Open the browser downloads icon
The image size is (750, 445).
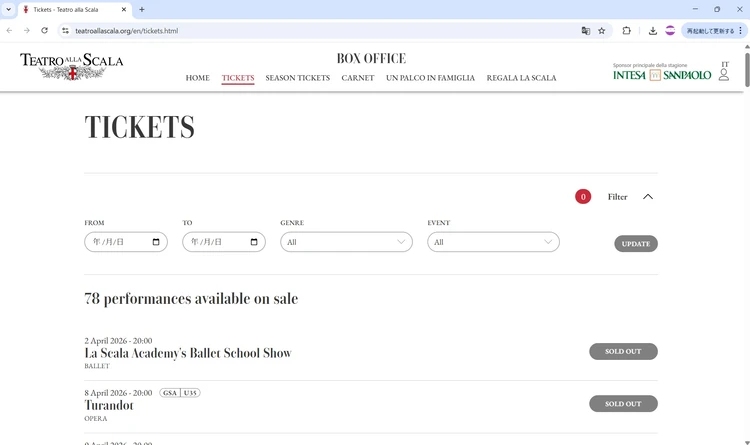pyautogui.click(x=653, y=31)
